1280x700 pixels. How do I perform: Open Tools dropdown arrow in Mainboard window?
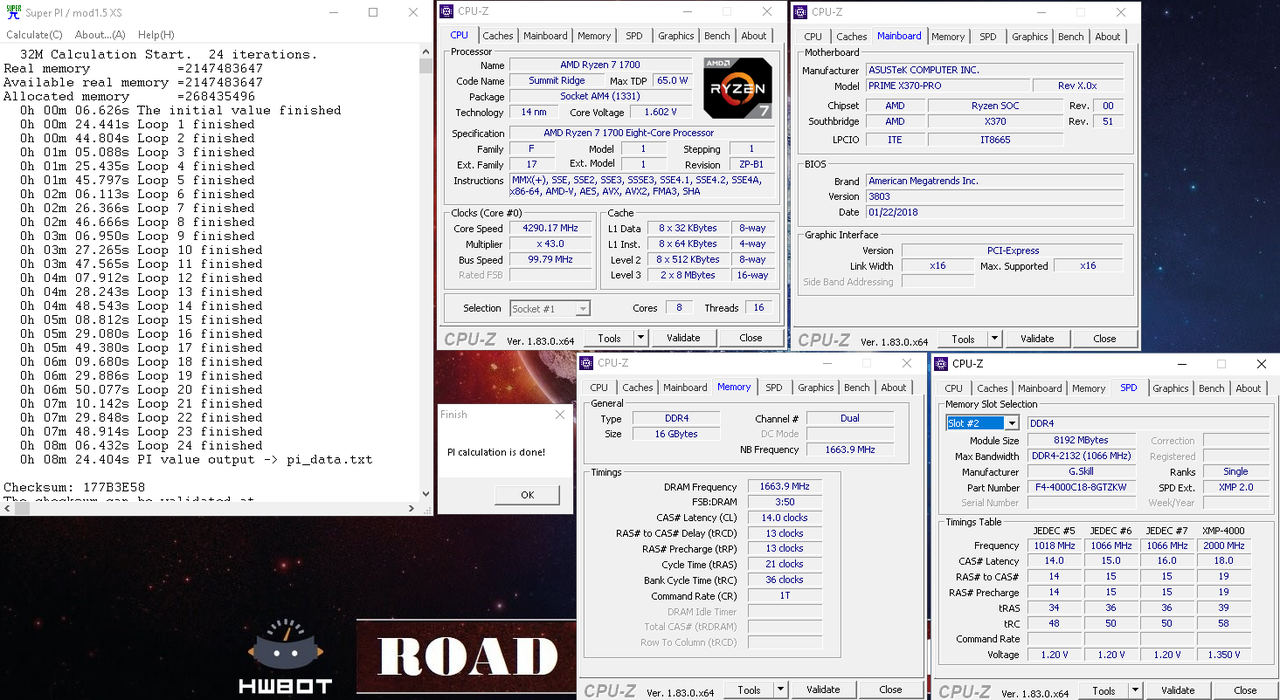(x=995, y=339)
